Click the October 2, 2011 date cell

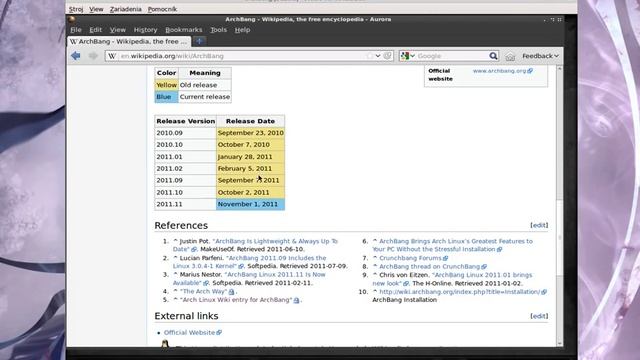(250, 192)
